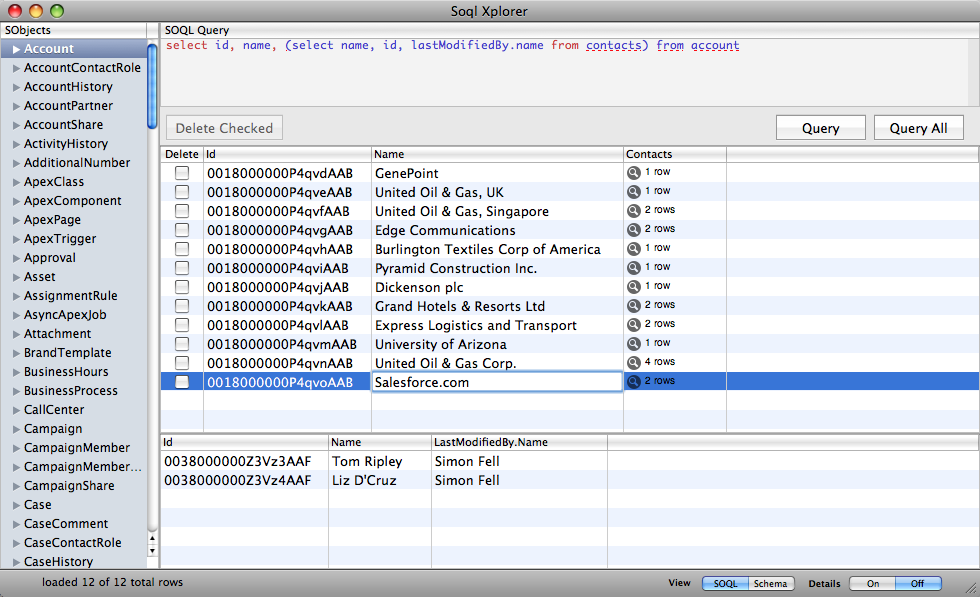Click LastModifiedBy.Name column header
This screenshot has height=597, width=980.
point(519,442)
